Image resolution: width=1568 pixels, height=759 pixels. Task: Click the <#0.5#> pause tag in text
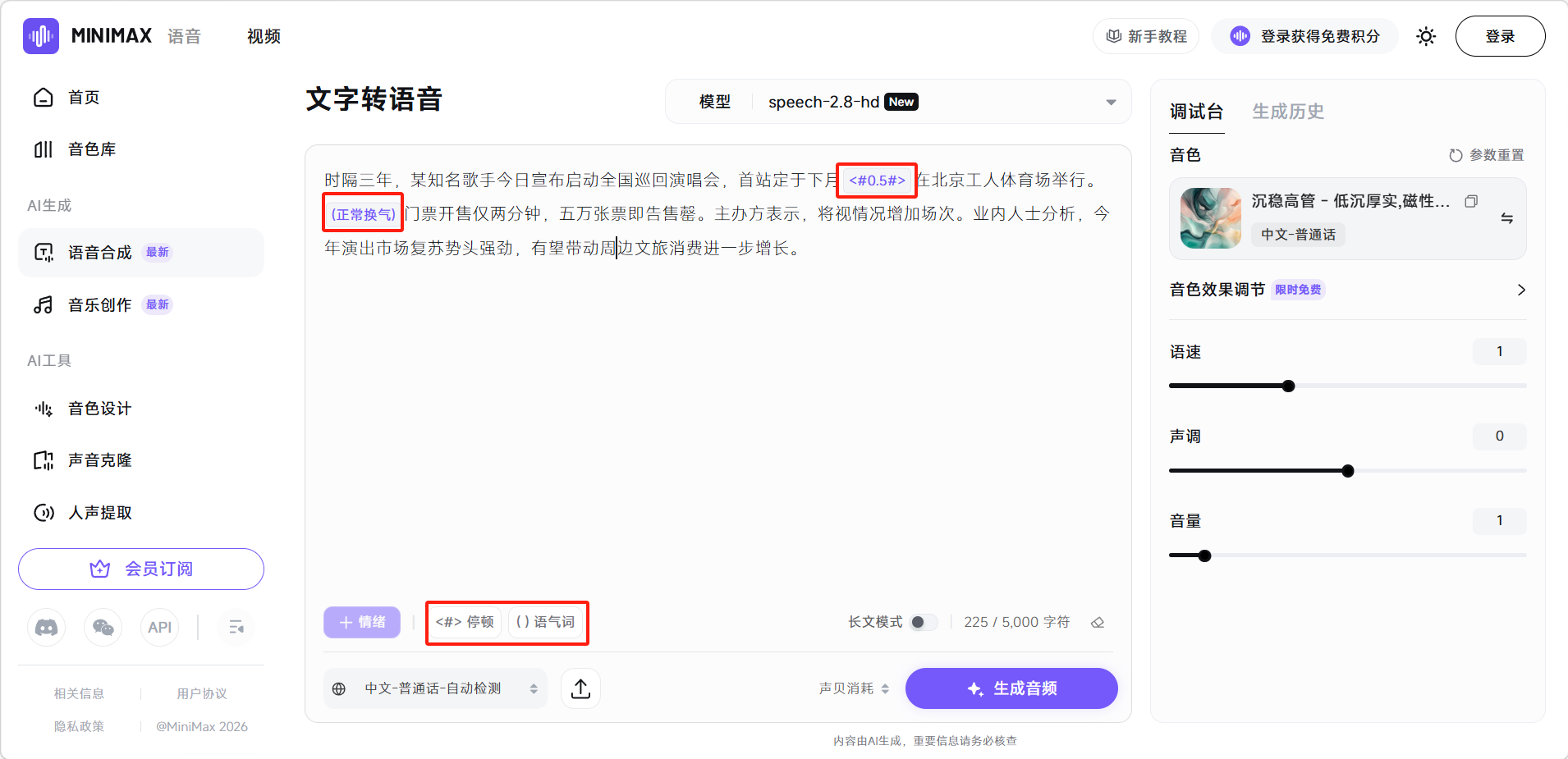pos(877,181)
